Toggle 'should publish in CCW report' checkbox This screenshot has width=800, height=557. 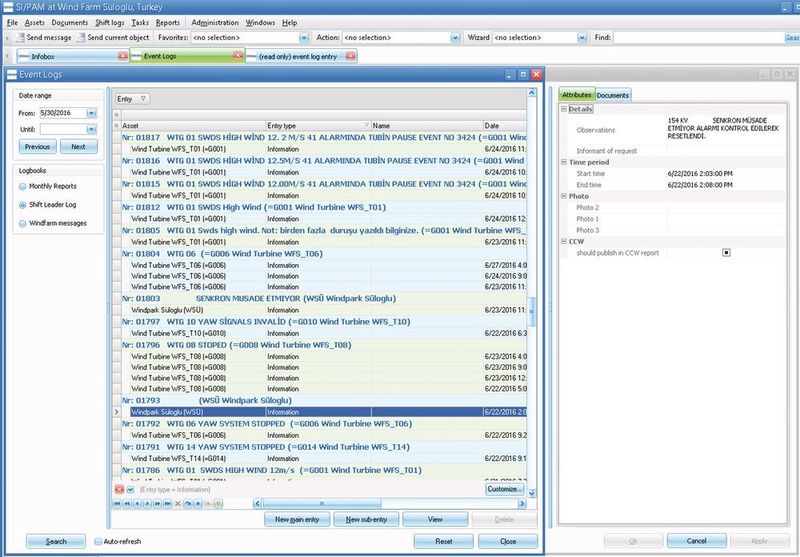click(726, 253)
